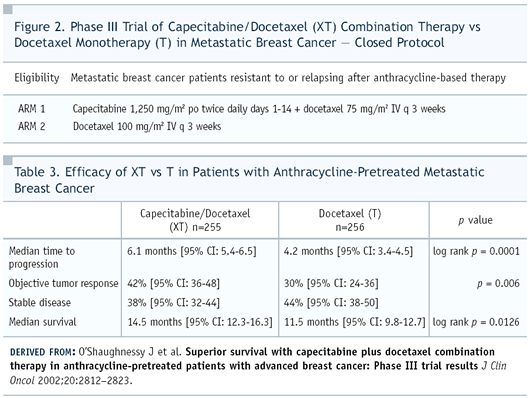Select the Figure 2 Phase III Trial heading
Image resolution: width=530 pixels, height=398 pixels.
click(x=247, y=34)
